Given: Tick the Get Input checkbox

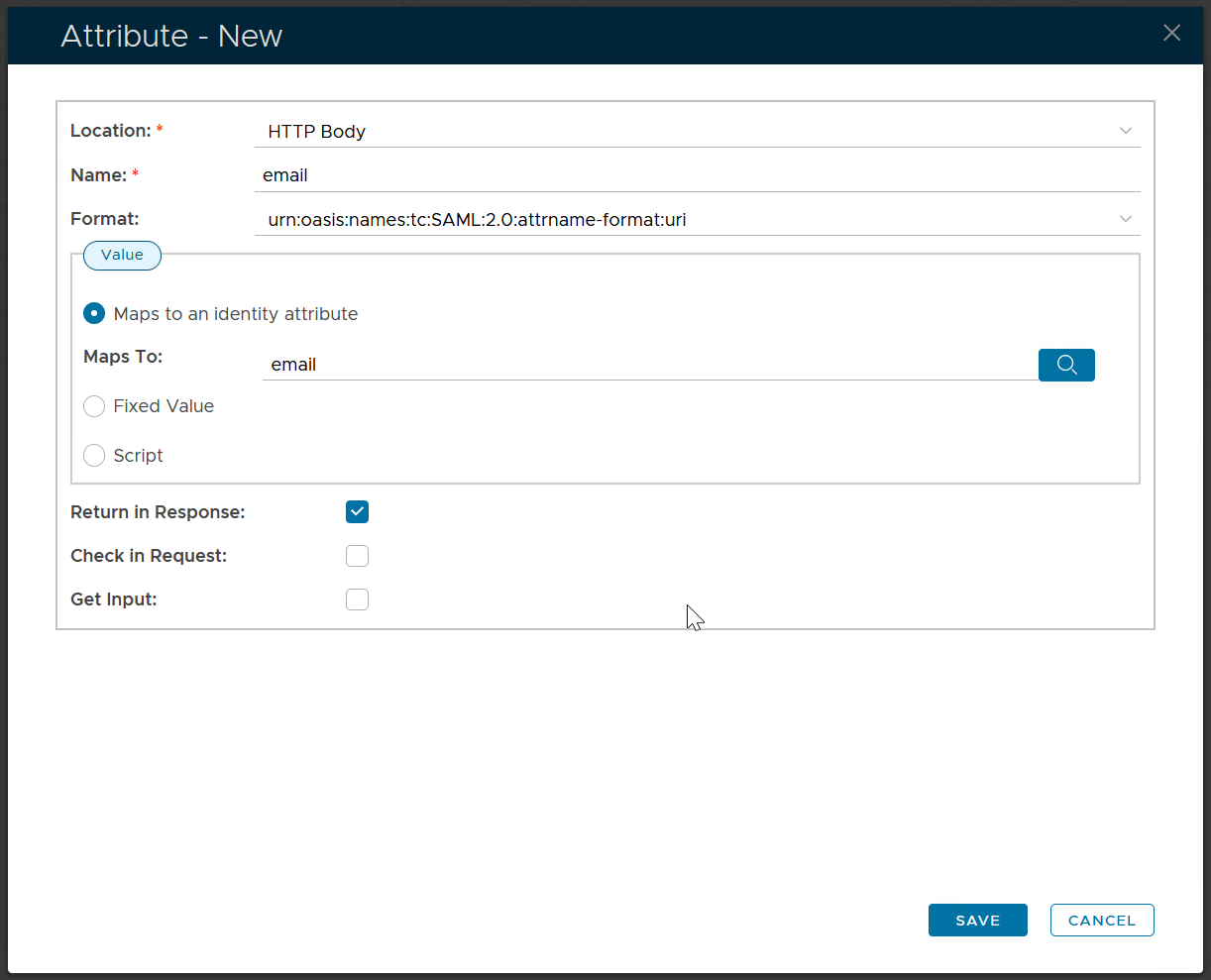Looking at the screenshot, I should tap(357, 599).
